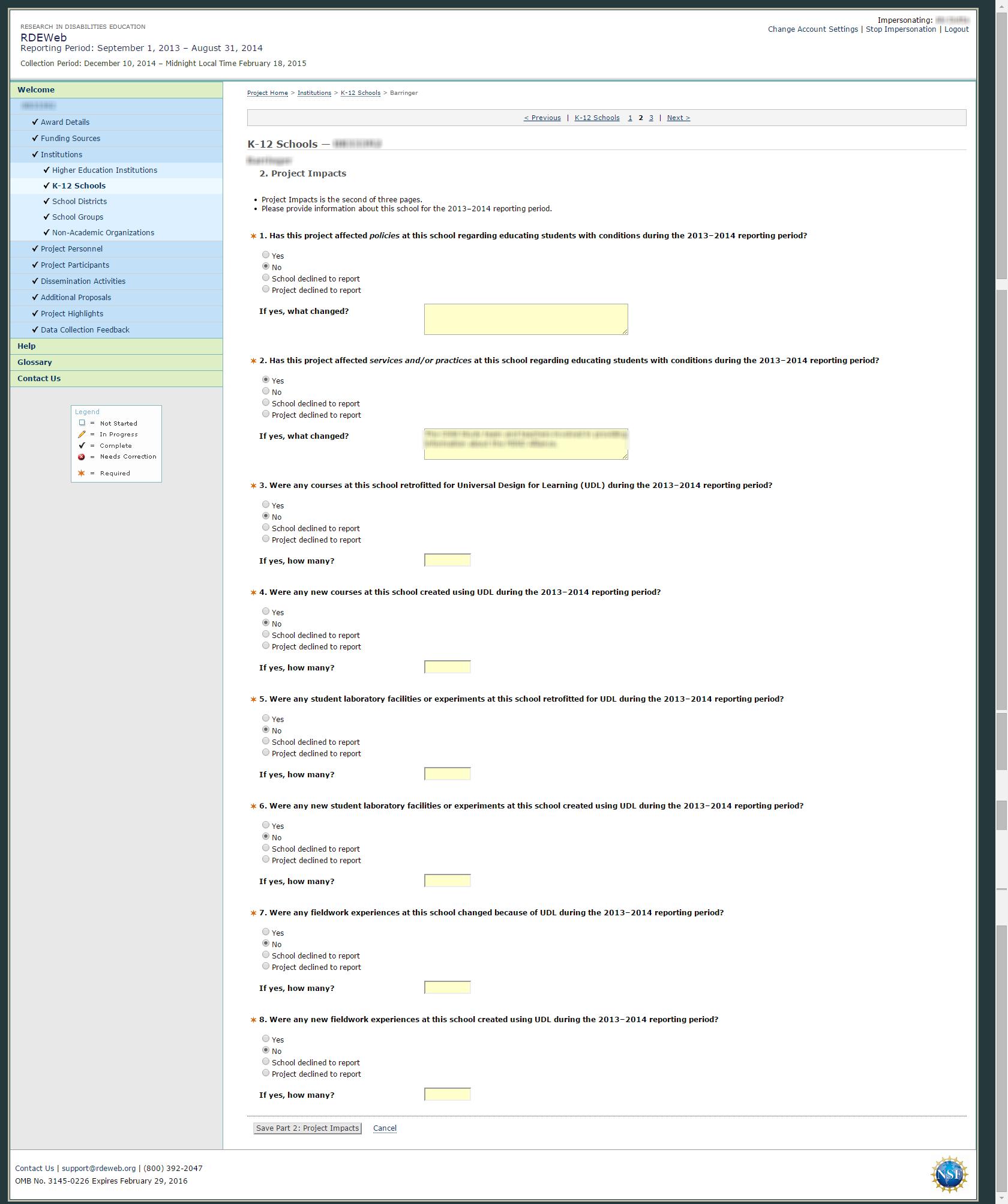Select Yes for question 1 on policies
Image resolution: width=1008 pixels, height=1204 pixels.
point(266,255)
